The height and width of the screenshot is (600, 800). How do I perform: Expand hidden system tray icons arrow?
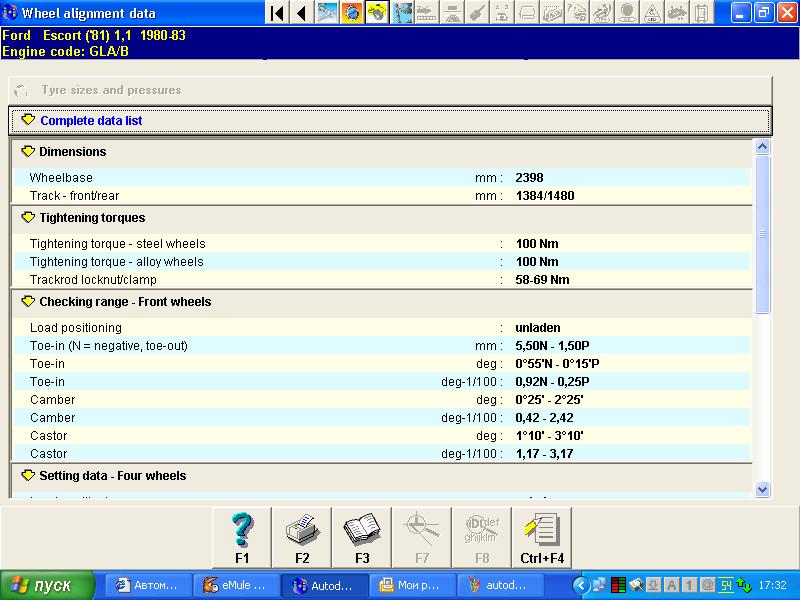click(x=581, y=585)
